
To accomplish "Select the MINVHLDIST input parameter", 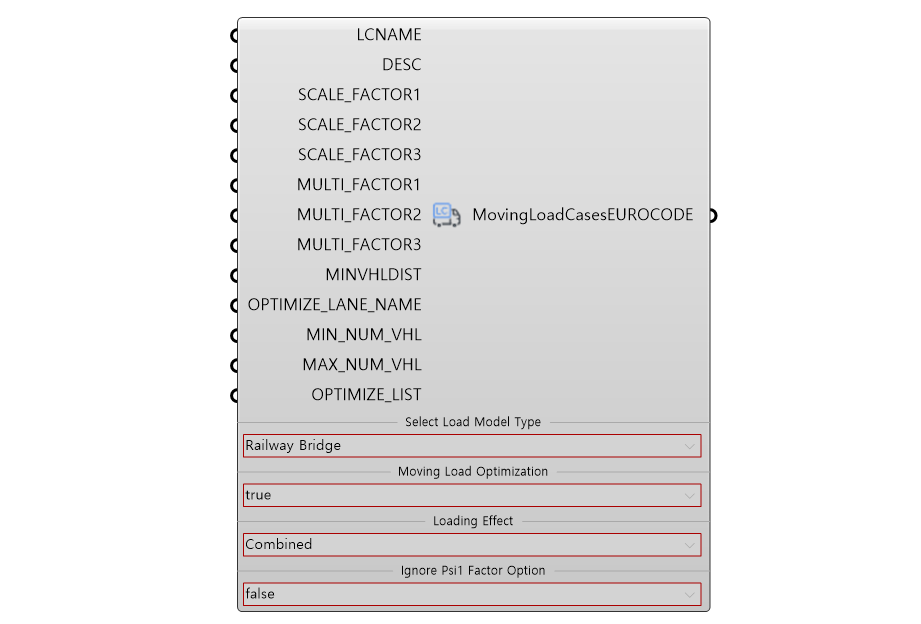I will 373,275.
